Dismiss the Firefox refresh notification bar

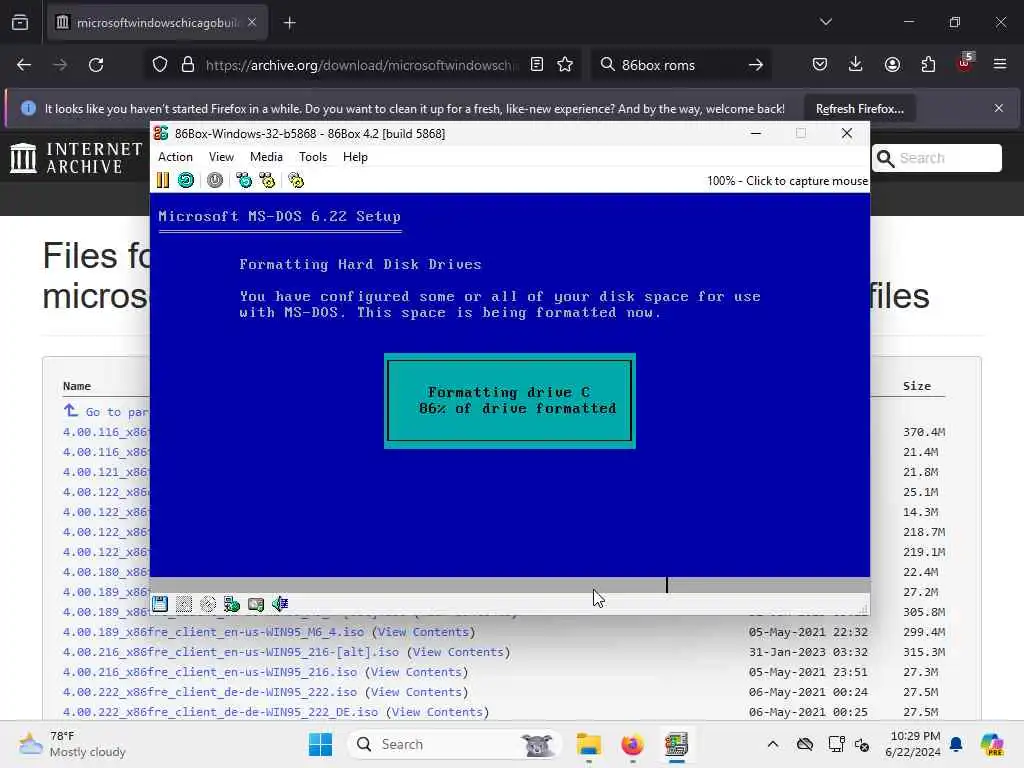(999, 108)
